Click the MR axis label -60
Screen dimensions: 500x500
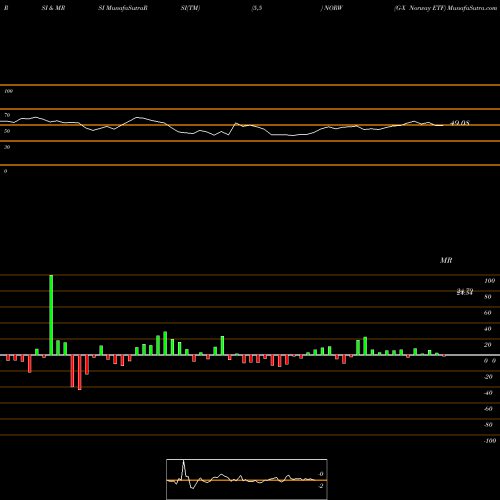point(488,409)
